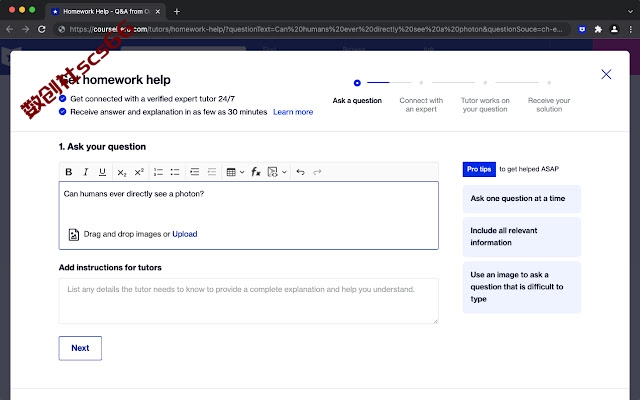
Task: Click the browser address bar URL
Action: point(316,29)
